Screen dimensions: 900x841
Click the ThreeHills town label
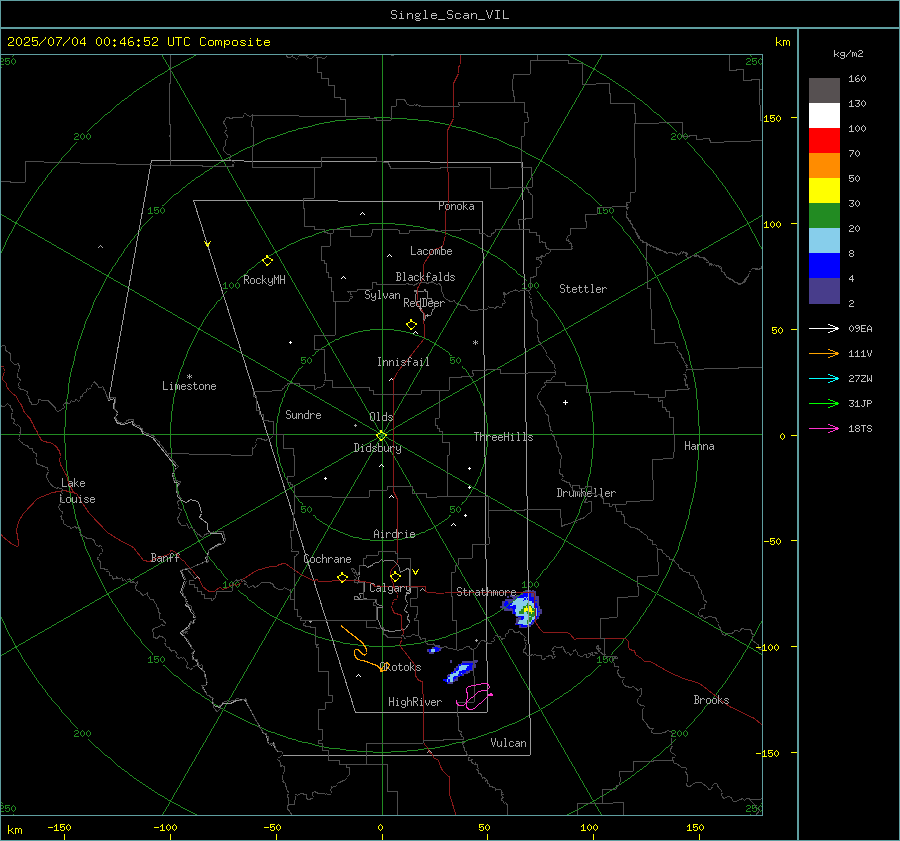[503, 437]
